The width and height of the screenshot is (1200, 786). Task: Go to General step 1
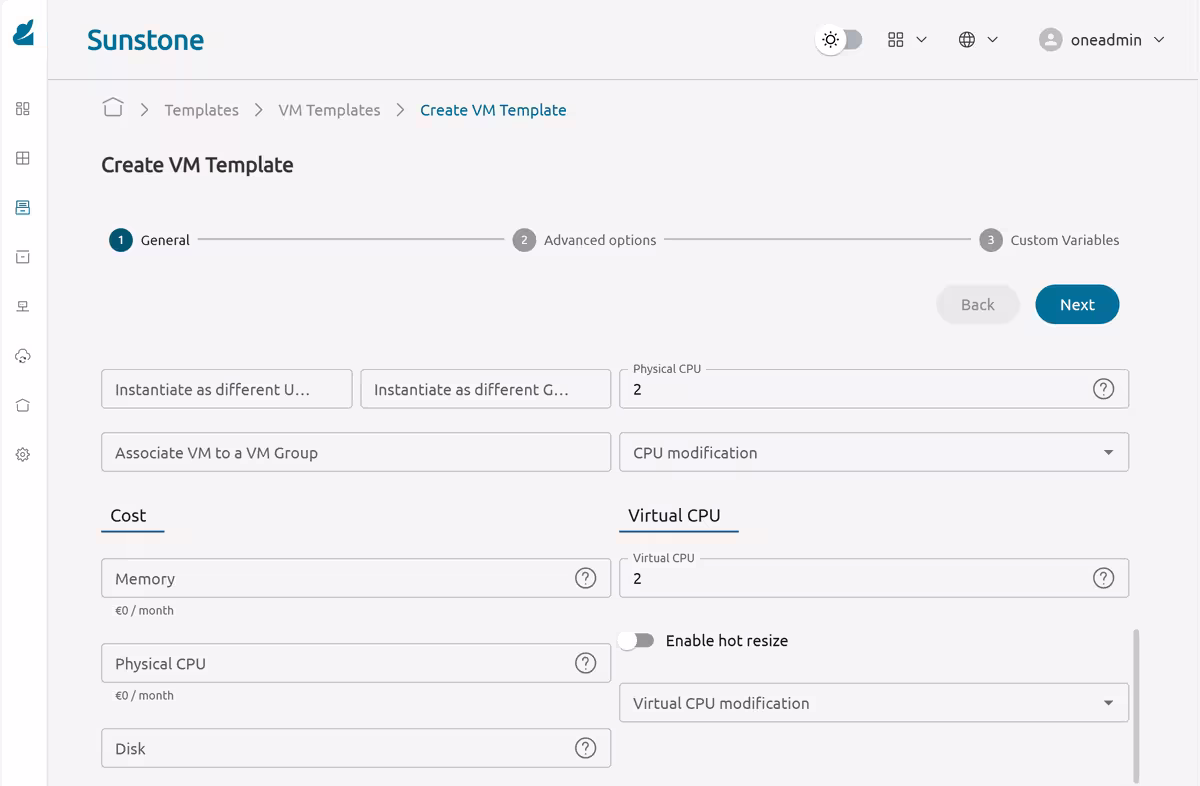(150, 240)
